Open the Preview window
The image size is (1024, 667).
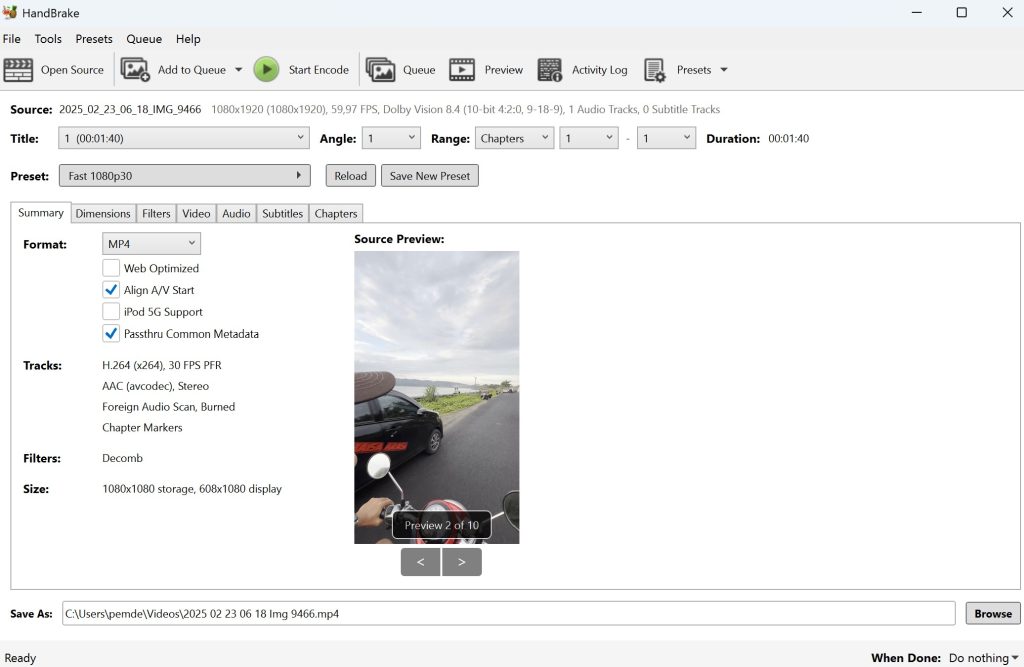pos(486,69)
